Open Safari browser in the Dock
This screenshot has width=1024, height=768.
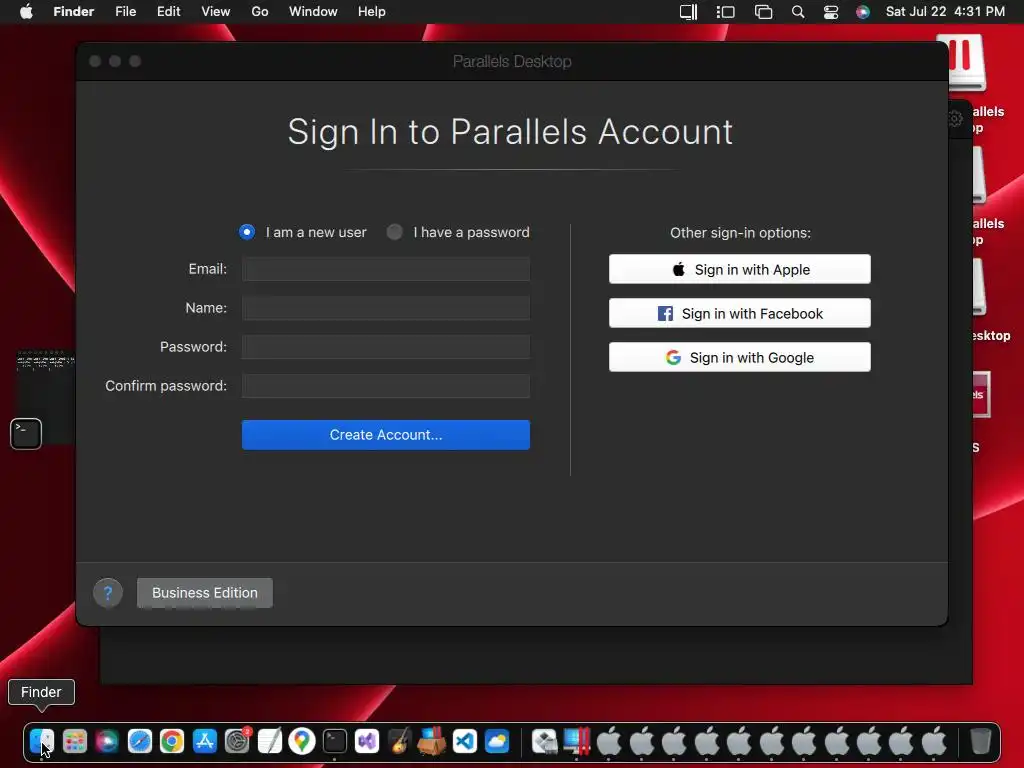[140, 741]
